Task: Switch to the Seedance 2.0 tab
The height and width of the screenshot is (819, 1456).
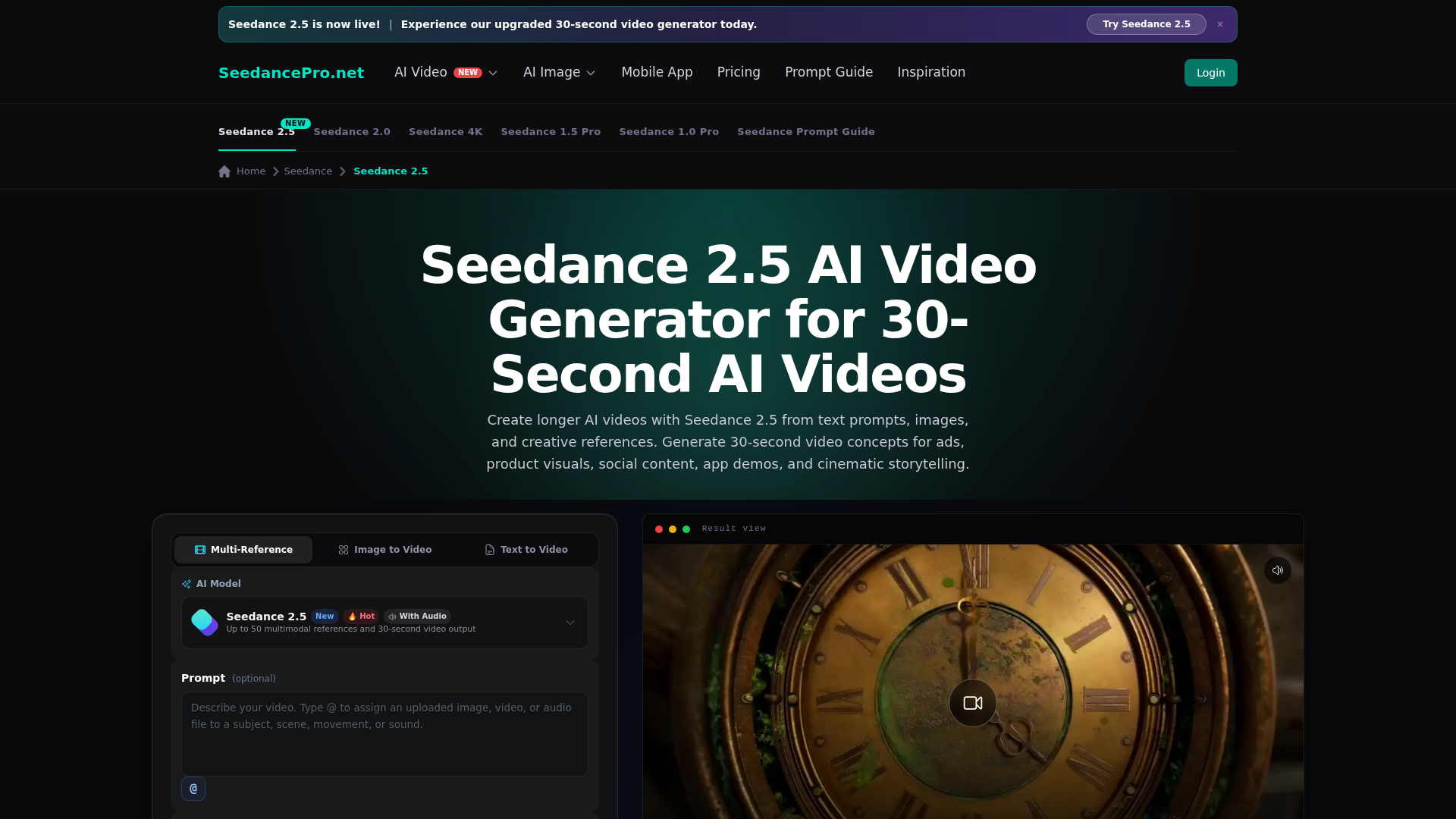Action: click(x=352, y=132)
